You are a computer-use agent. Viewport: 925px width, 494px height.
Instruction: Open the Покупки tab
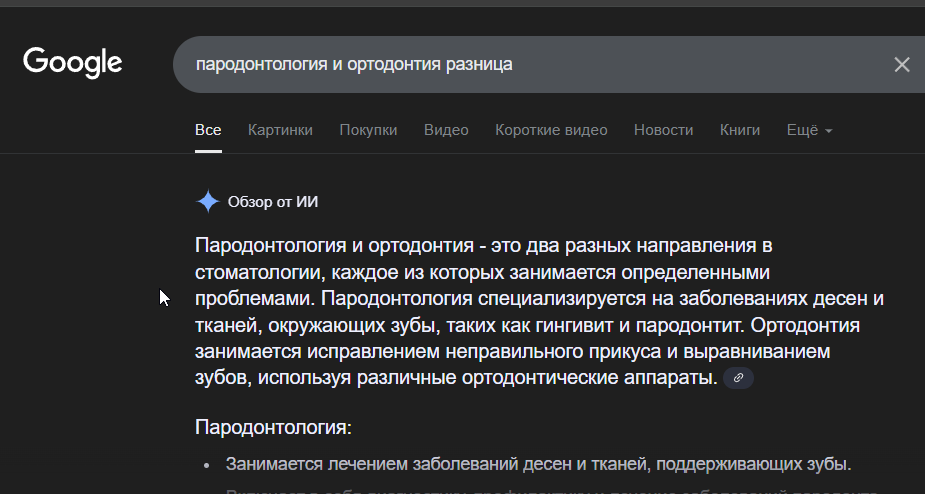368,130
